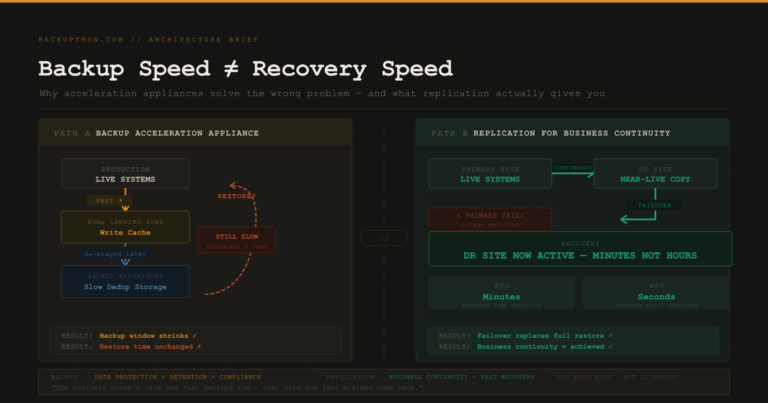768x403 pixels.
Task: Click the 'Business continuity = achieved ✓' result
Action: tap(545, 347)
